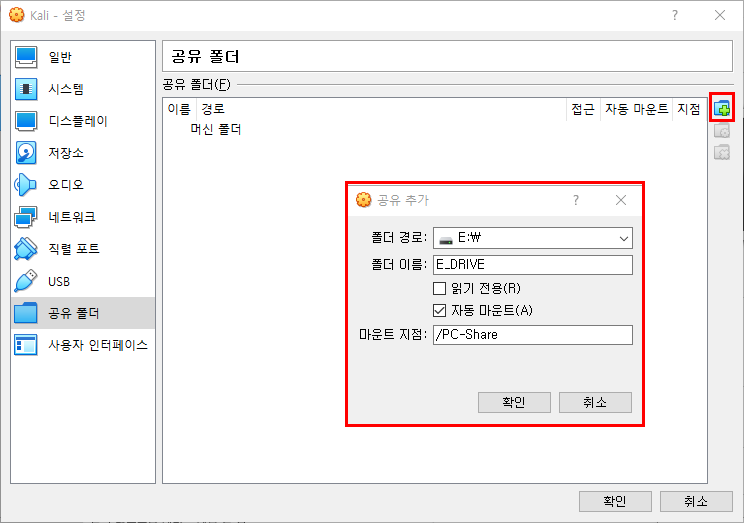Click the 접근 column header
Viewport: 744px width, 523px height.
pos(583,109)
